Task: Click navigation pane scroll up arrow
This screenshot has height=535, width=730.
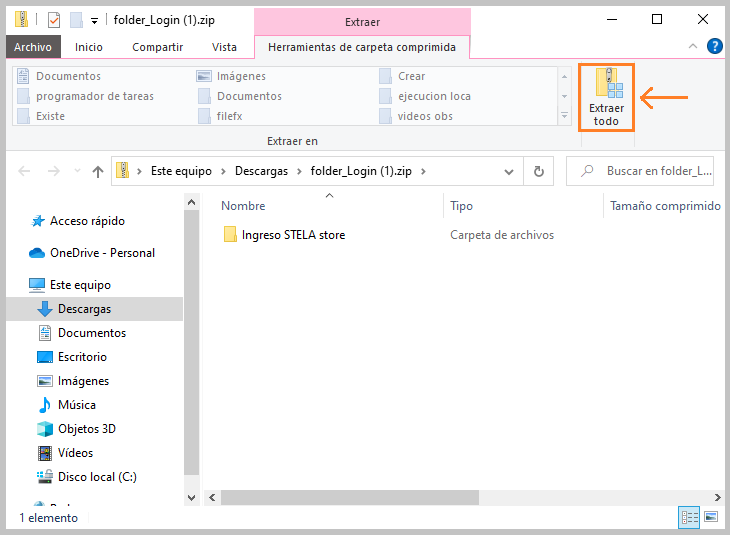Action: [191, 202]
